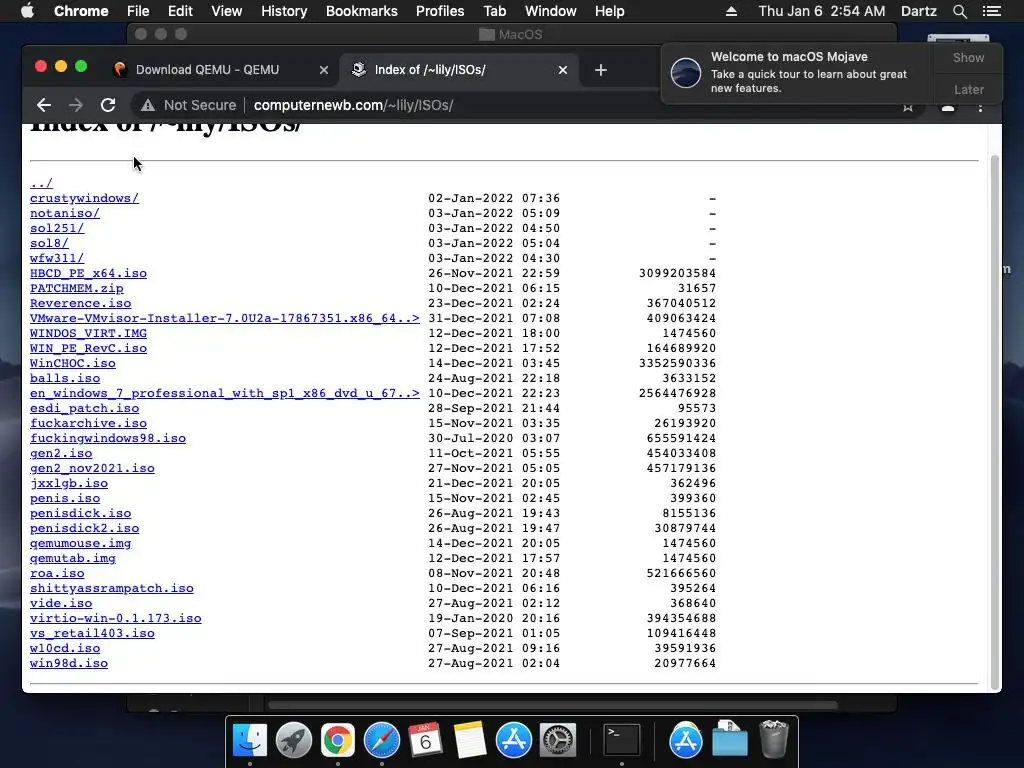Download WINDOS_VIRT.IMG
Screen dimensions: 1024x768
tap(88, 333)
